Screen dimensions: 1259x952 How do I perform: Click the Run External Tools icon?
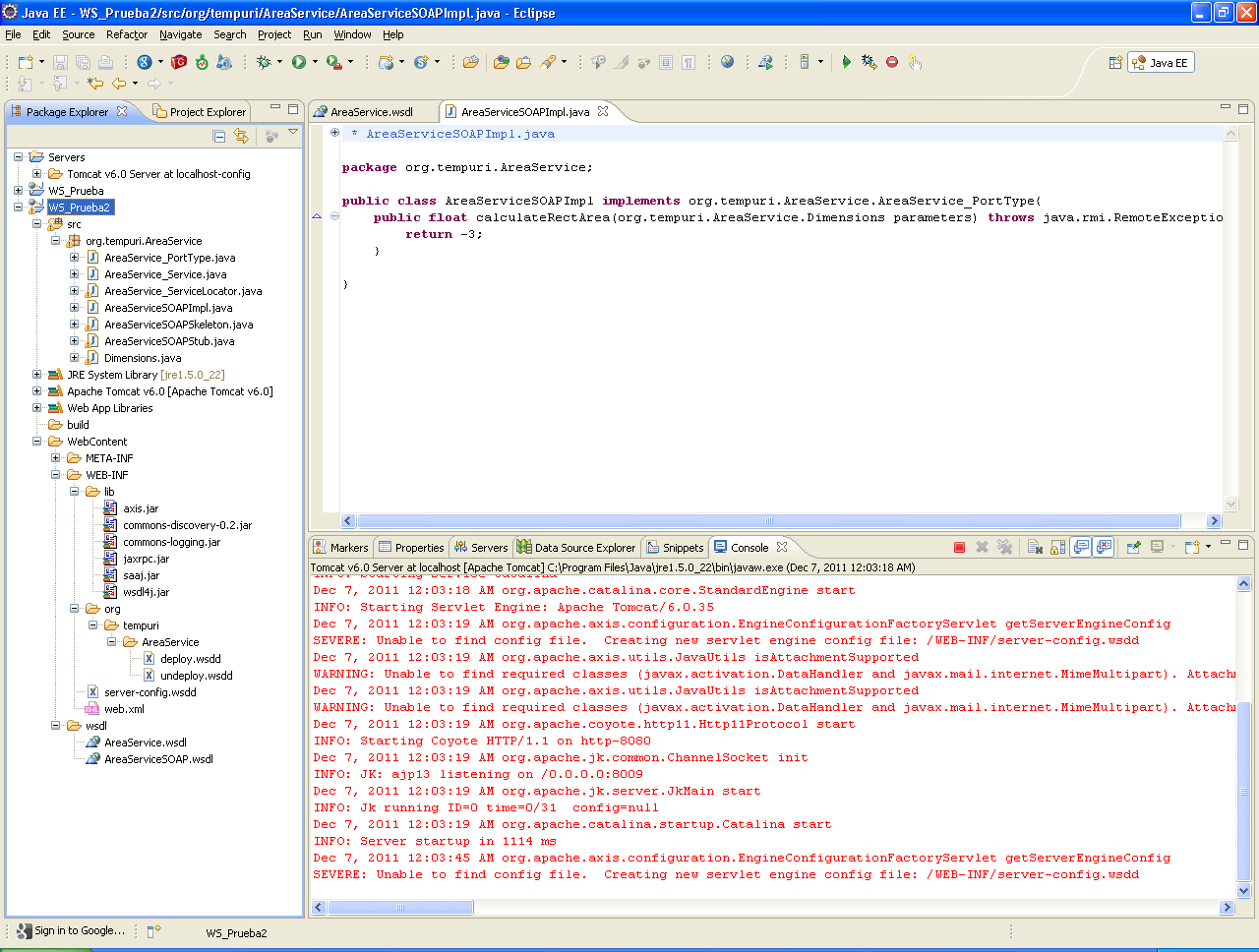(334, 62)
